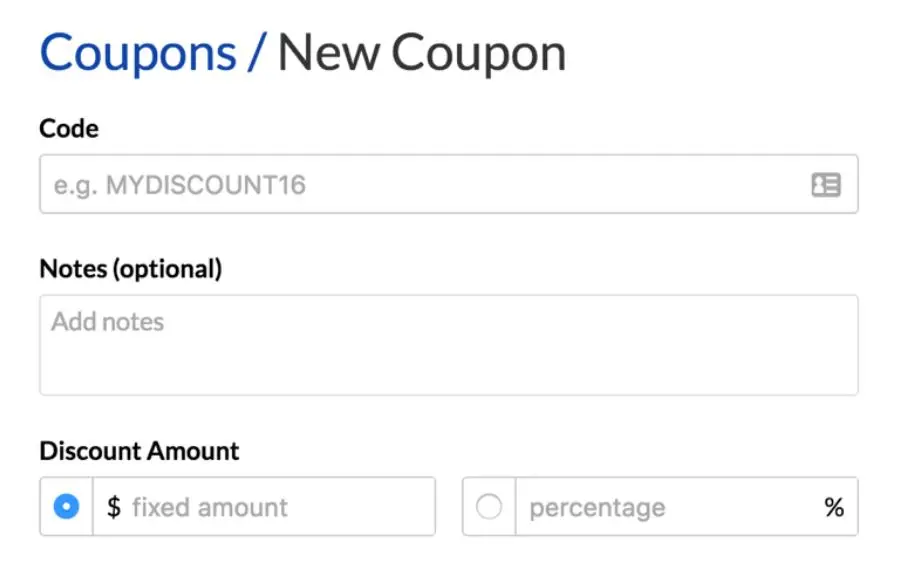Click the Code field label
898x563 pixels.
coord(69,128)
